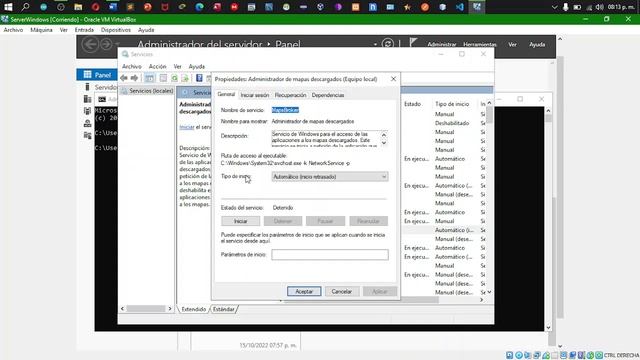
Task: Click the Services toolbar back arrow
Action: (124, 78)
